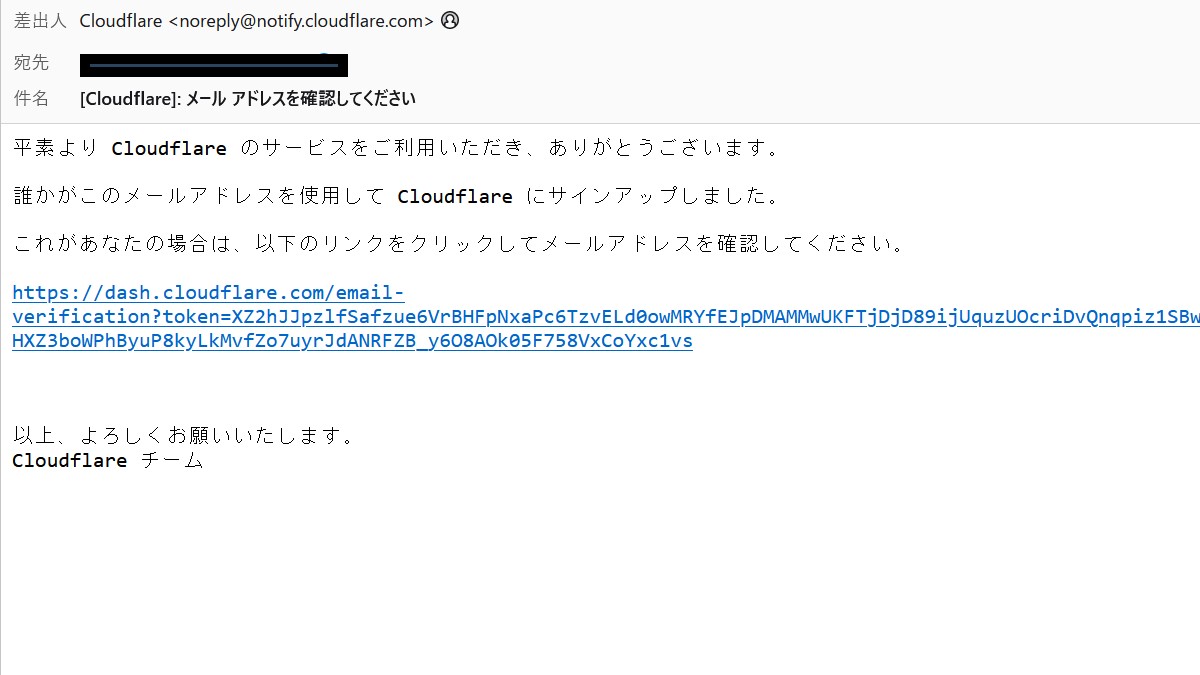Screen dimensions: 1200x675
Task: Click bold Cloudflare before にサインアップしました
Action: tap(455, 197)
